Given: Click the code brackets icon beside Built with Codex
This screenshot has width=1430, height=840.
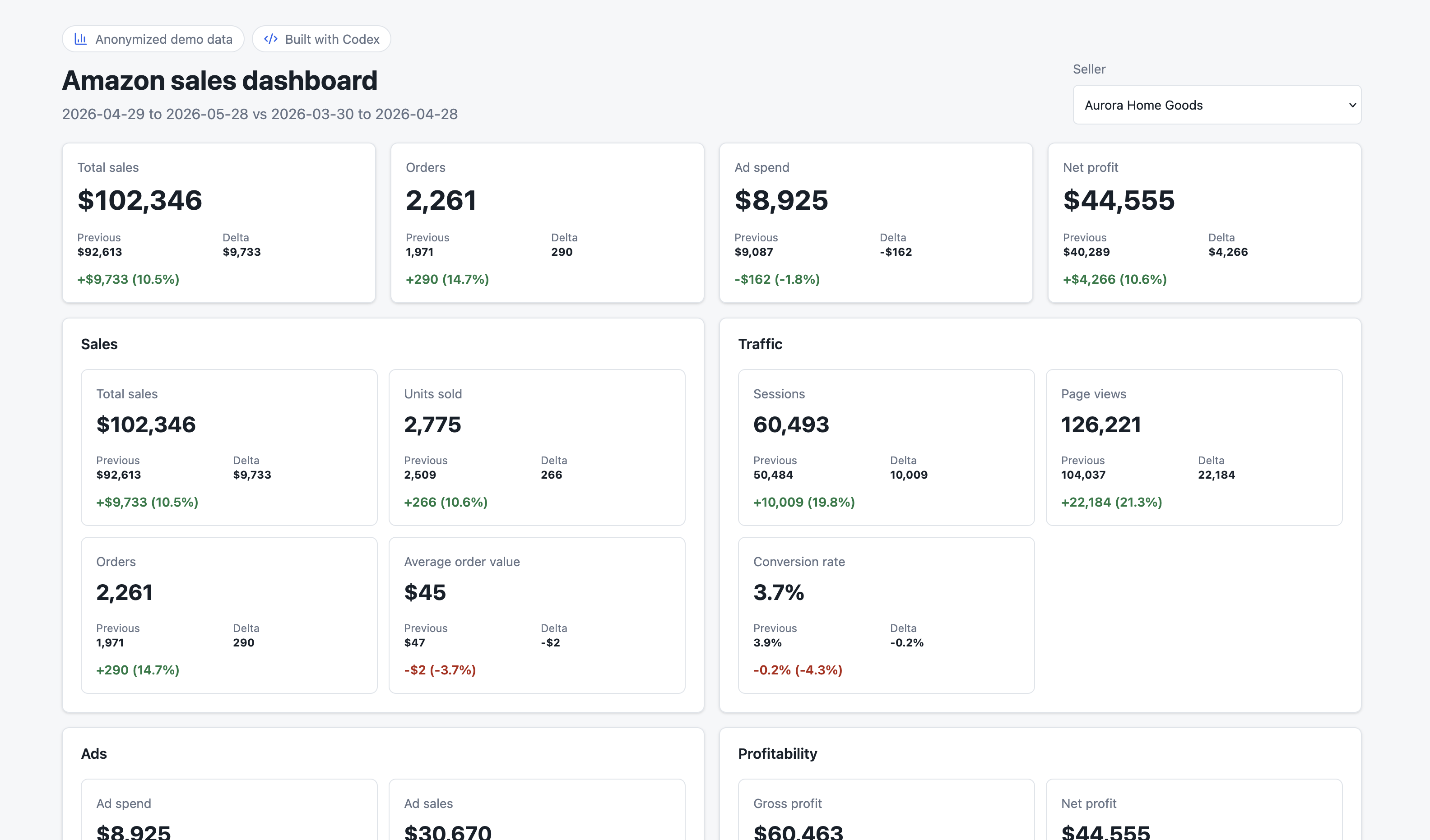Looking at the screenshot, I should click(x=271, y=39).
